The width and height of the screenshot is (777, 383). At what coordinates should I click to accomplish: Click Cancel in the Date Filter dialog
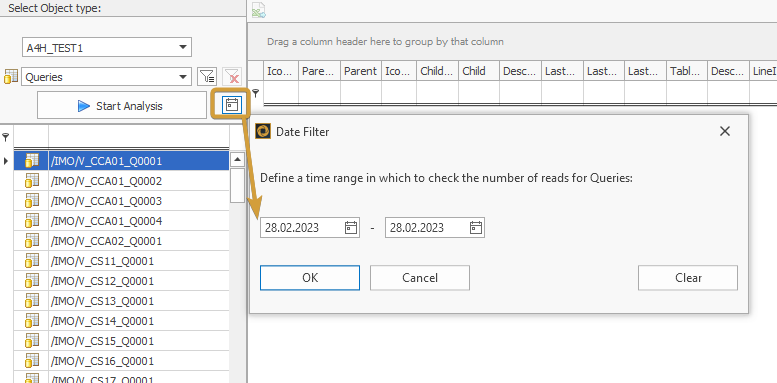point(420,277)
